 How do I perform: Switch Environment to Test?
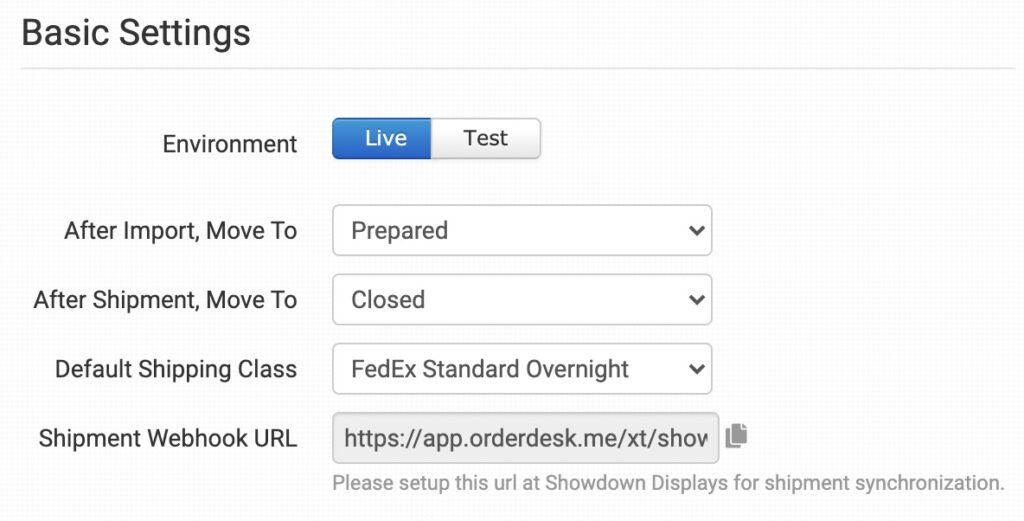(486, 139)
